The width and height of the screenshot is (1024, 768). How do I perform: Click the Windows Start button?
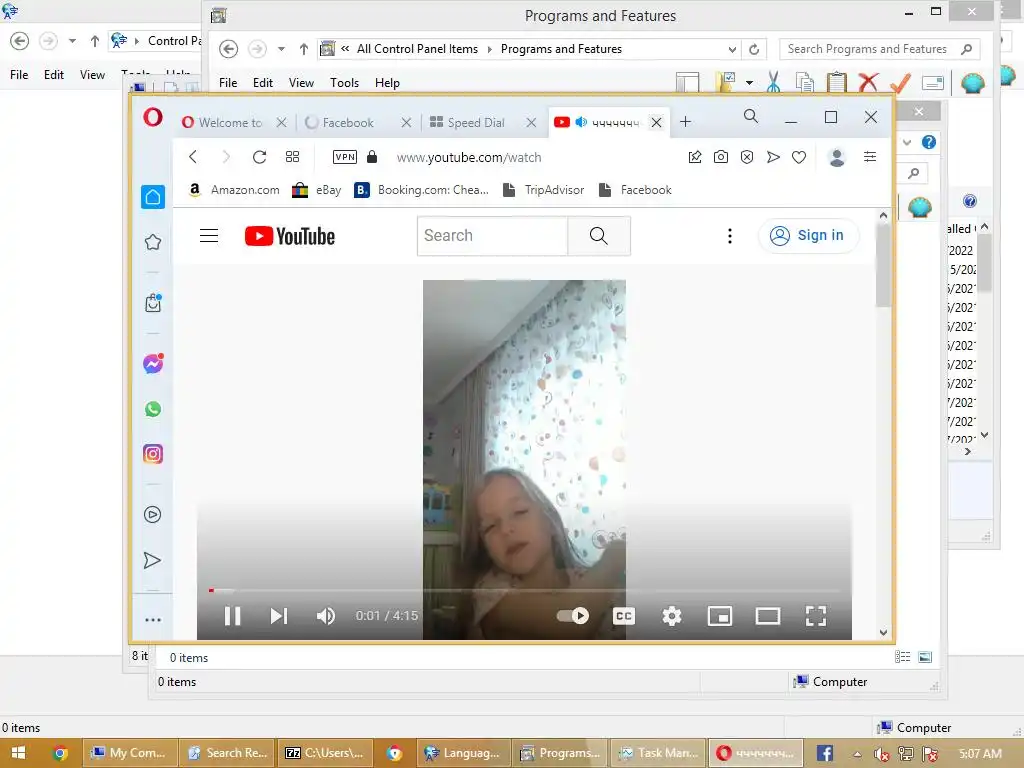(18, 753)
